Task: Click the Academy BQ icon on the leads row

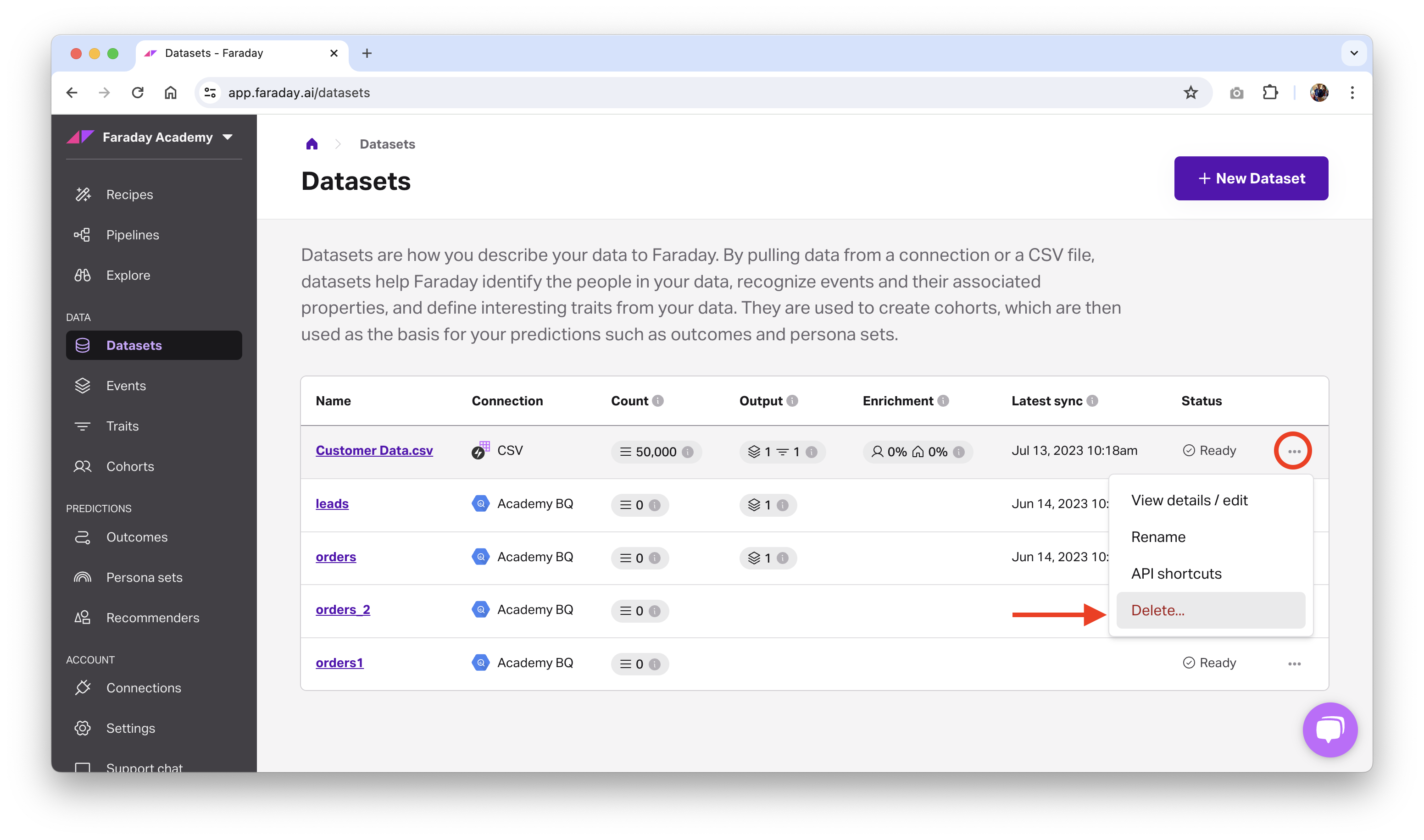Action: coord(481,503)
